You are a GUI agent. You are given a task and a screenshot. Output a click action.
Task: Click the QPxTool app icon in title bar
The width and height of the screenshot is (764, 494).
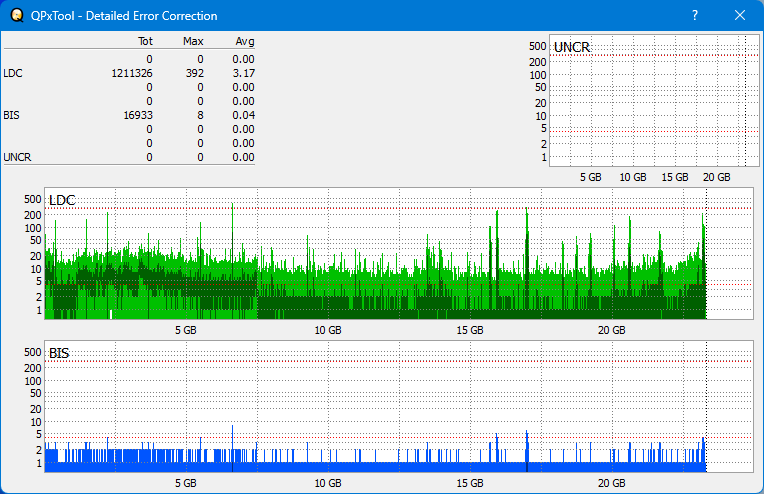(14, 16)
